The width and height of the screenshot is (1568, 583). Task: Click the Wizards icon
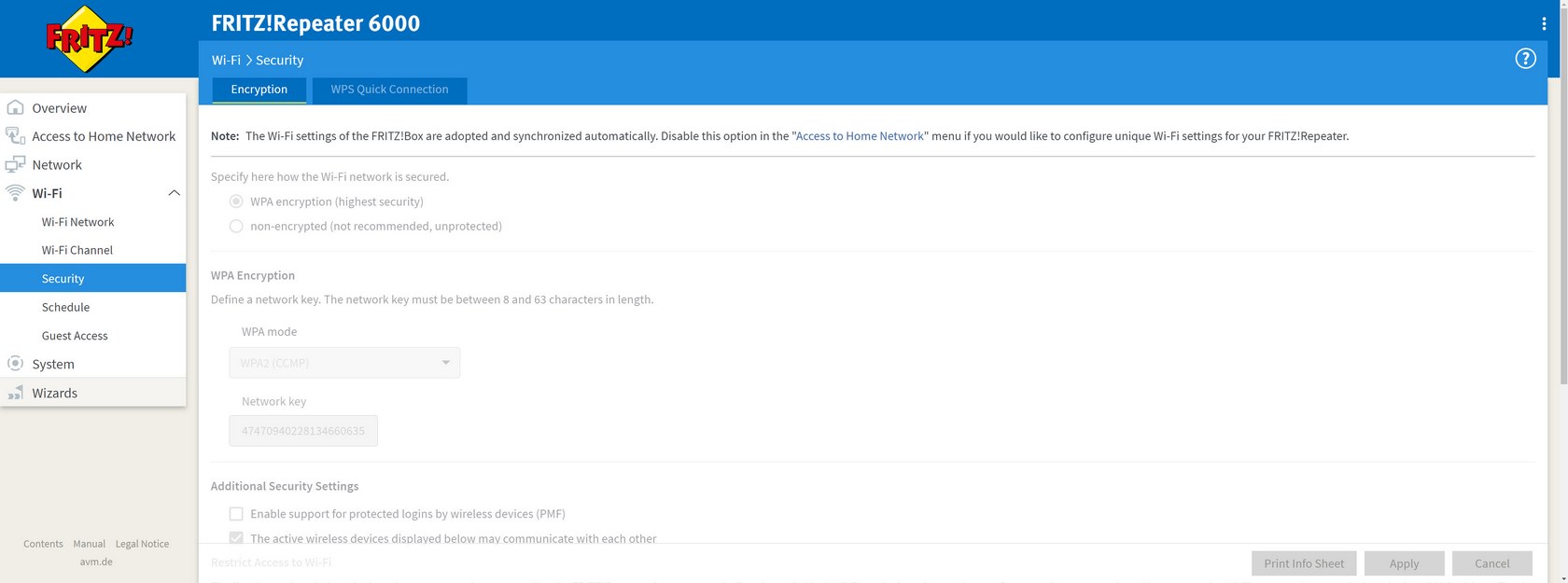pyautogui.click(x=15, y=393)
